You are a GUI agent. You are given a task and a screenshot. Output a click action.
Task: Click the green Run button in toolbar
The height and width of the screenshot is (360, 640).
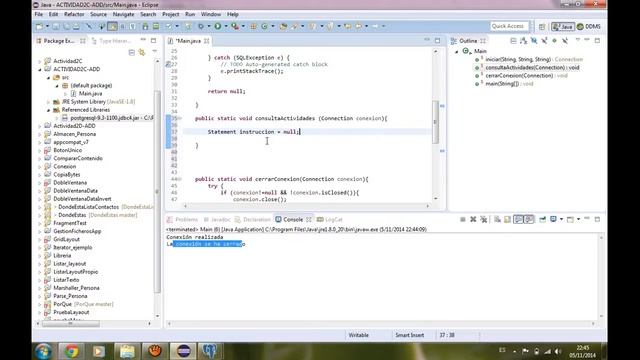[218, 26]
